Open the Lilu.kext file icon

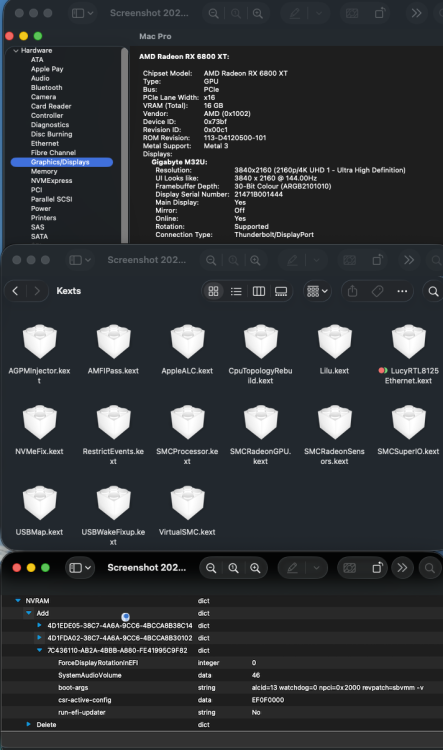[334, 342]
